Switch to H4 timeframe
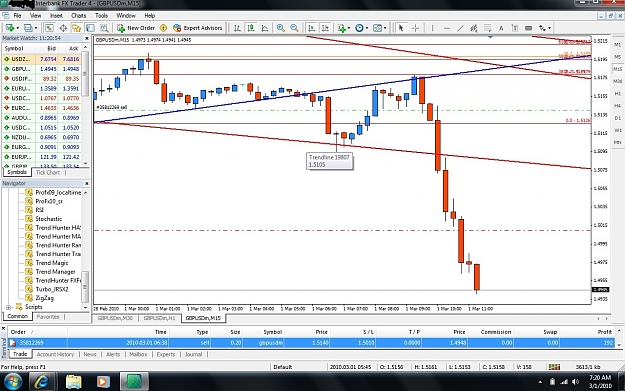Viewport: 625px width, 391px height. tap(617, 106)
